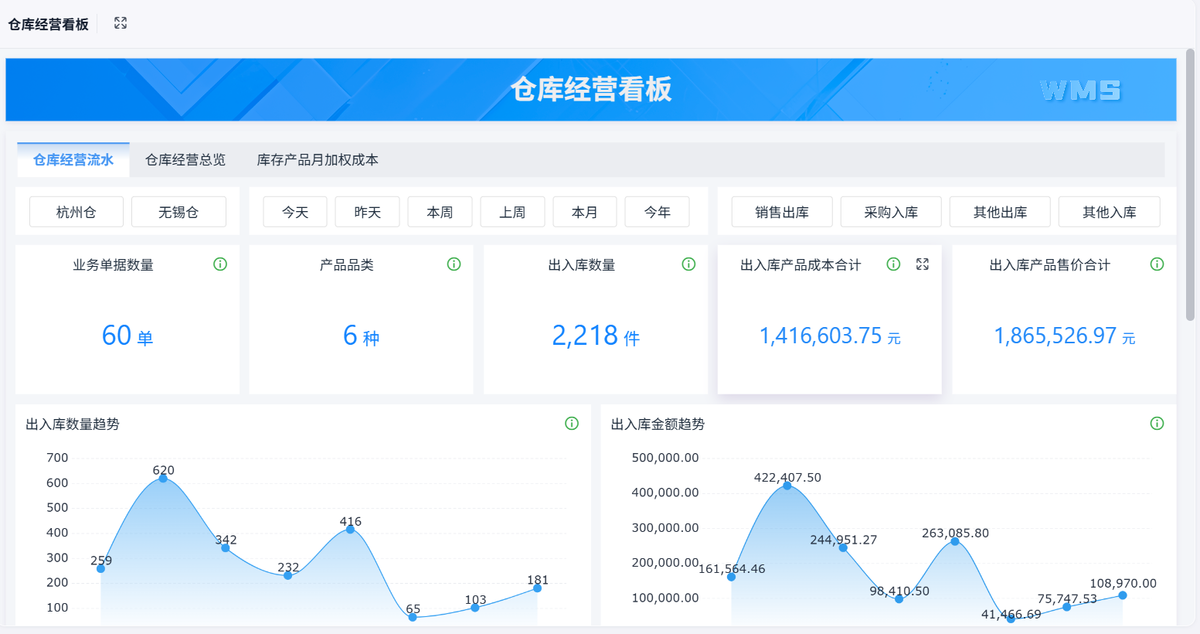Screen dimensions: 1200x634
Task: Click the 仓库经营看板 banner heading
Action: point(591,89)
